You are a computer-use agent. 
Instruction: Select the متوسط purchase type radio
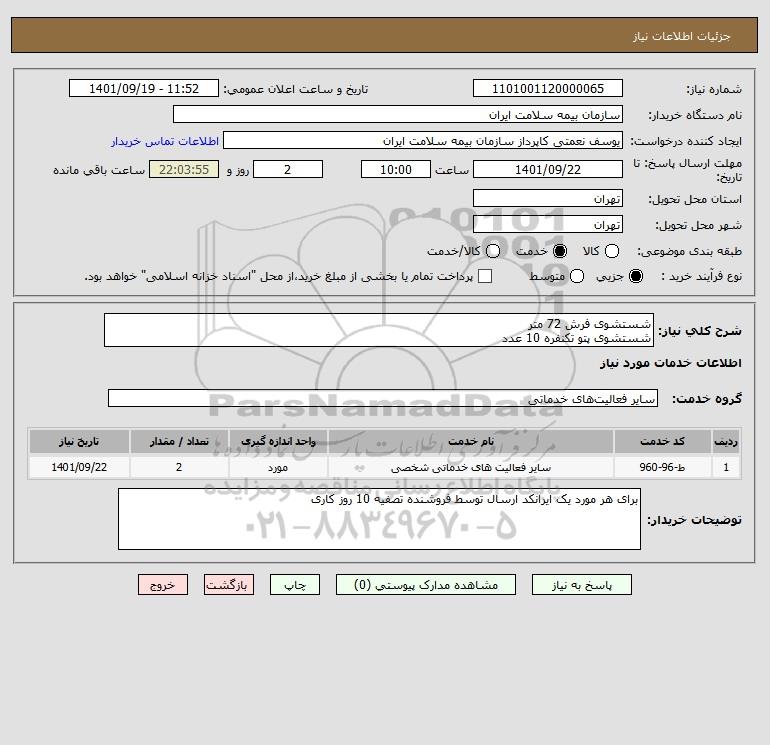pyautogui.click(x=577, y=276)
